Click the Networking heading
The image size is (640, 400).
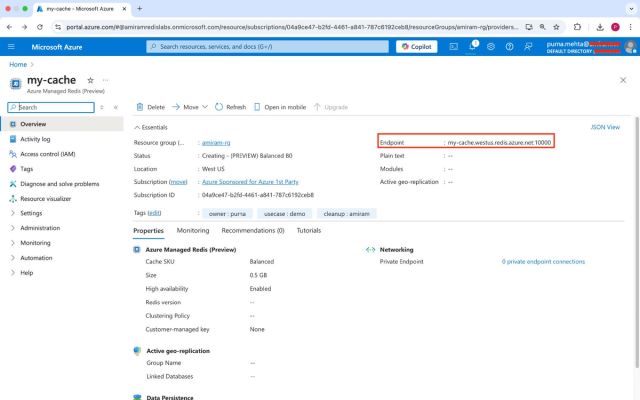point(396,249)
